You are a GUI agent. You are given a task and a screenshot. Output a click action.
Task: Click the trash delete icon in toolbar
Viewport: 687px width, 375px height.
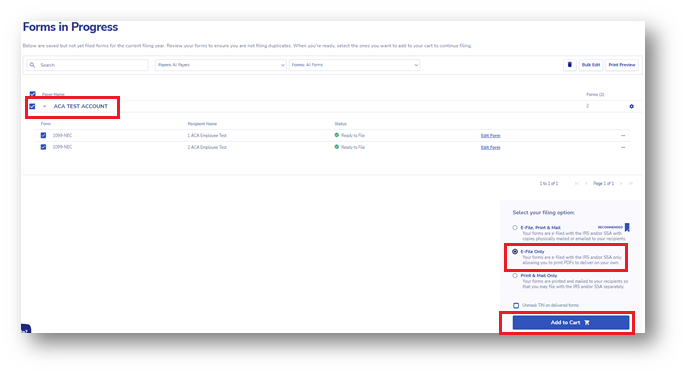point(570,65)
